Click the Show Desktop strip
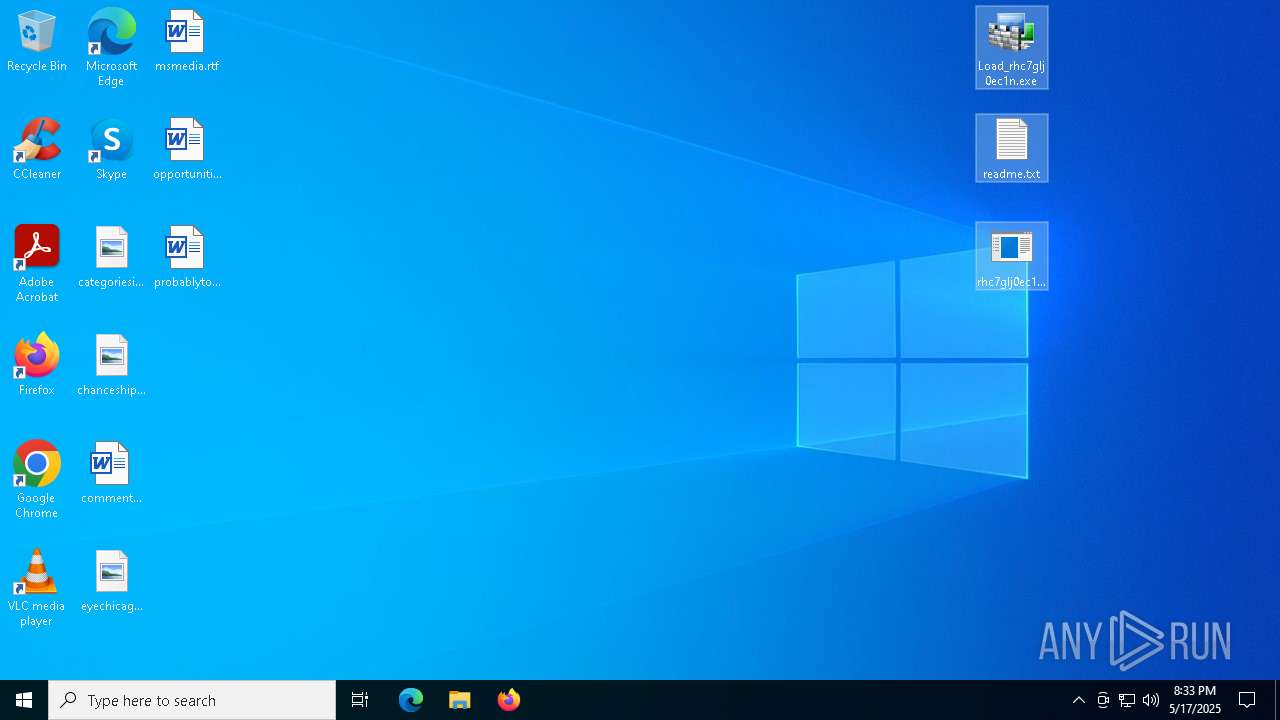The height and width of the screenshot is (720, 1280). [x=1277, y=700]
